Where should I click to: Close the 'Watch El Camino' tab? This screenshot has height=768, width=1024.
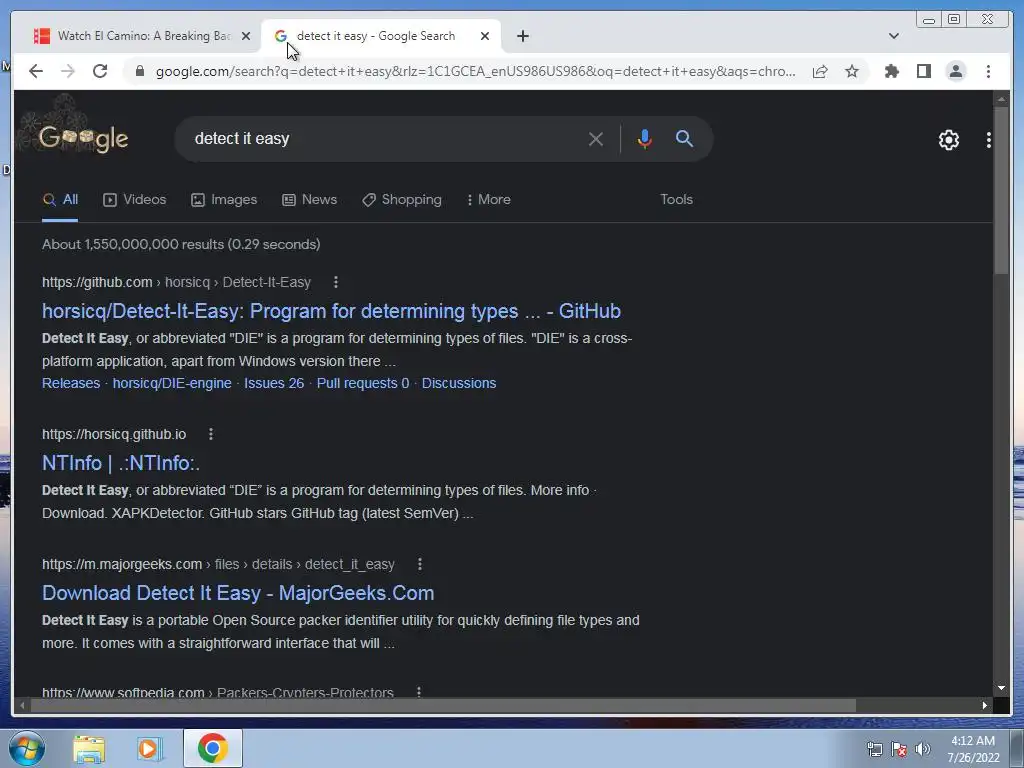246,36
